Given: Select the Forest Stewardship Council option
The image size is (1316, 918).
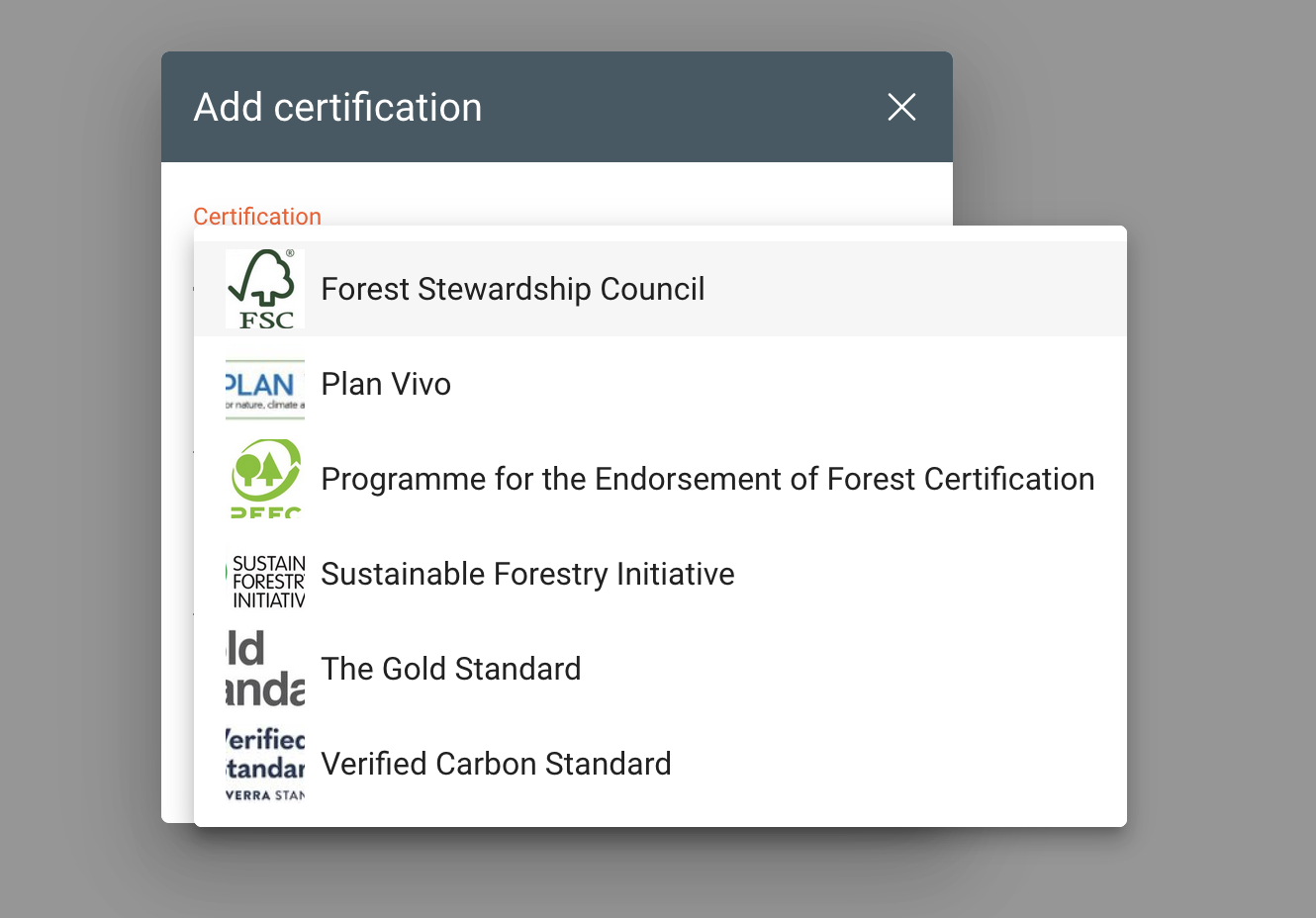Looking at the screenshot, I should point(513,289).
